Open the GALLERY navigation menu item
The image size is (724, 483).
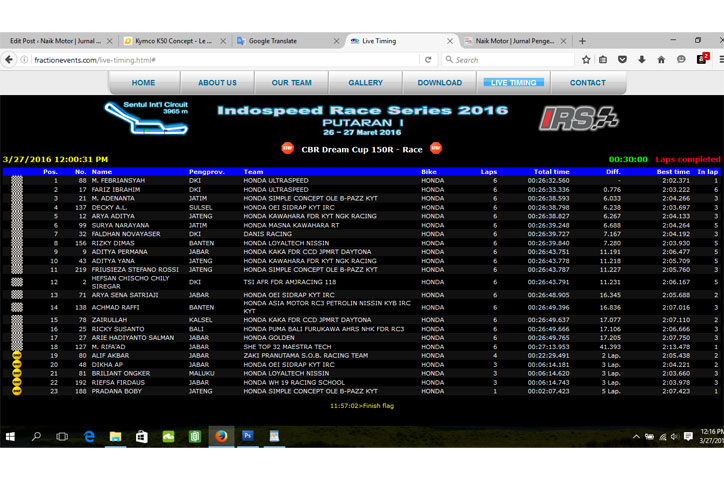(365, 83)
